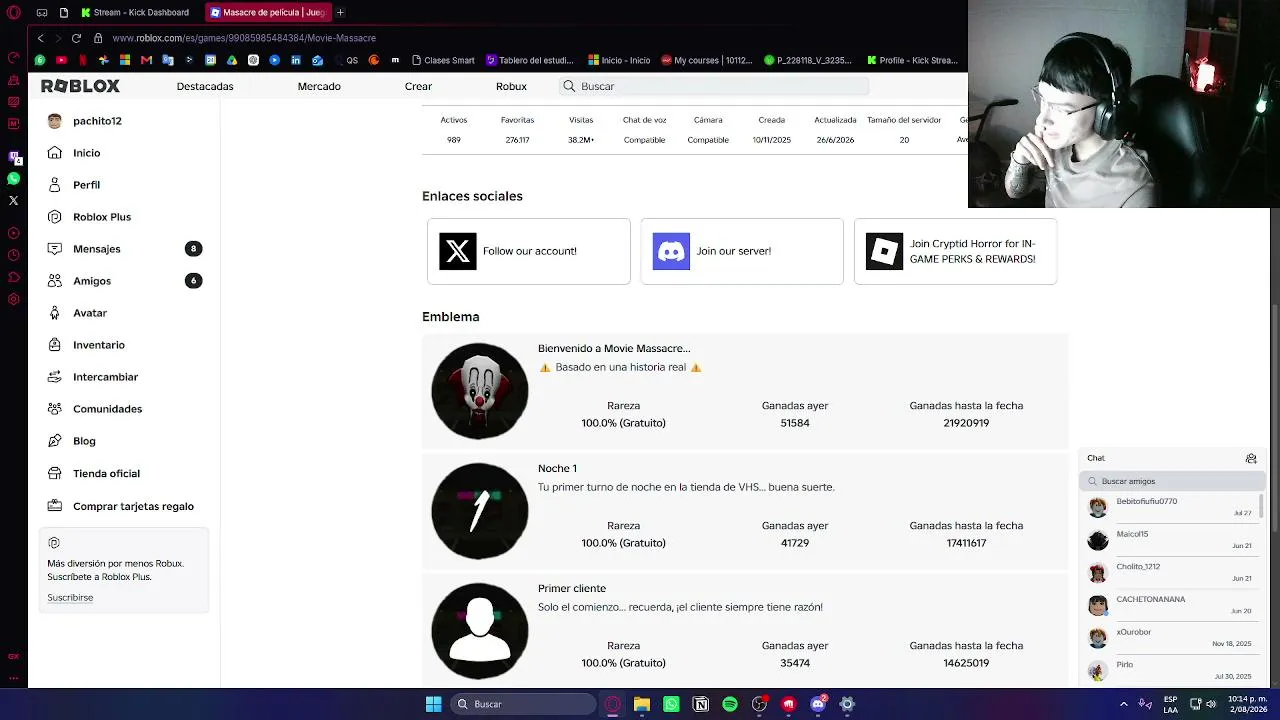Open the Mercado menu in the Roblox header

[x=319, y=86]
